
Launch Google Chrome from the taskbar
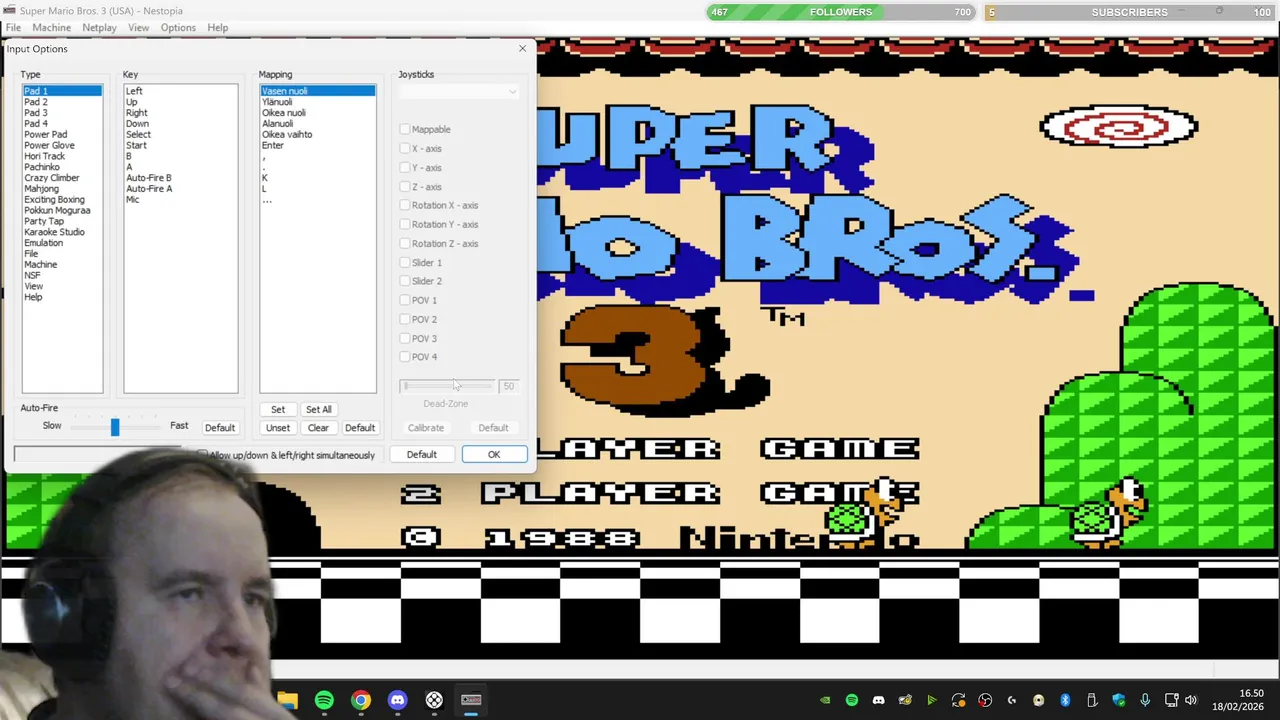(361, 700)
